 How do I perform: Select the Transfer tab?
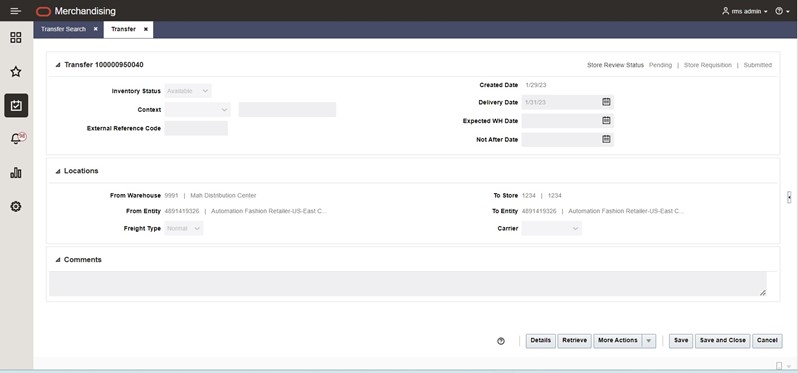coord(124,29)
